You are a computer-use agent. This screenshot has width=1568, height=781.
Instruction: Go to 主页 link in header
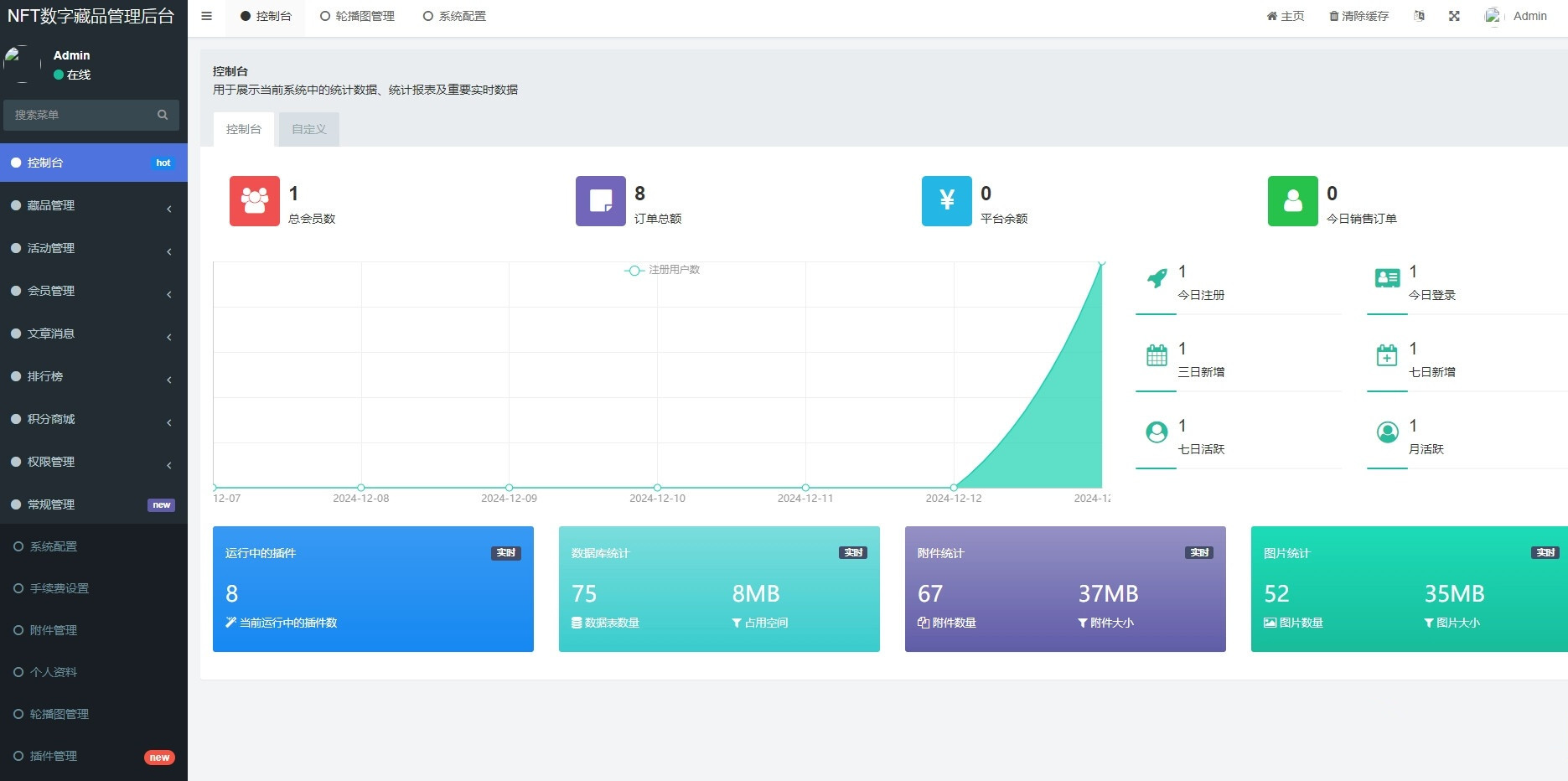click(1286, 16)
